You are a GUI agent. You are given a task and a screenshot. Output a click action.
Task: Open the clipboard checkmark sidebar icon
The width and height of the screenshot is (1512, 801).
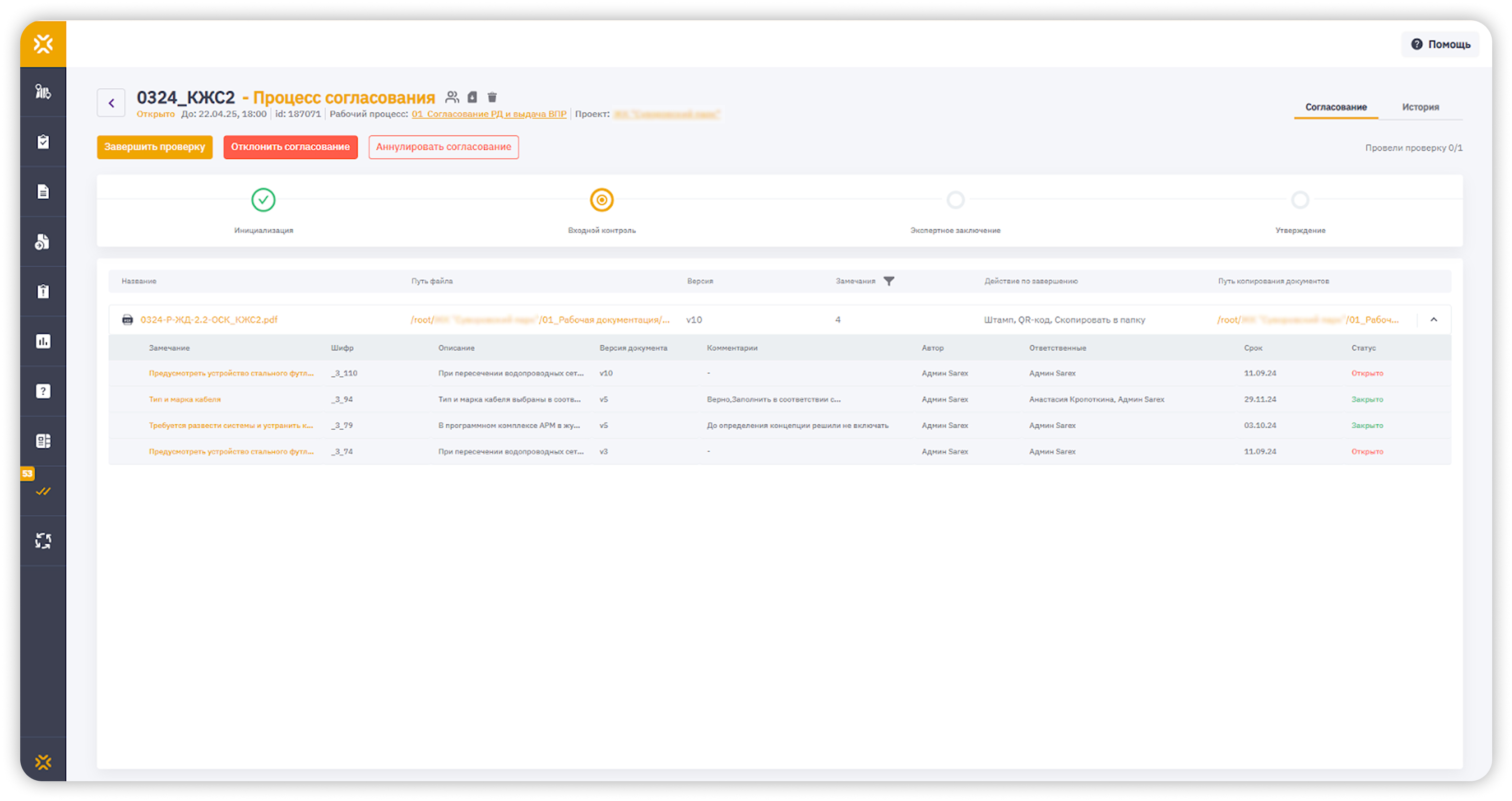[x=43, y=142]
